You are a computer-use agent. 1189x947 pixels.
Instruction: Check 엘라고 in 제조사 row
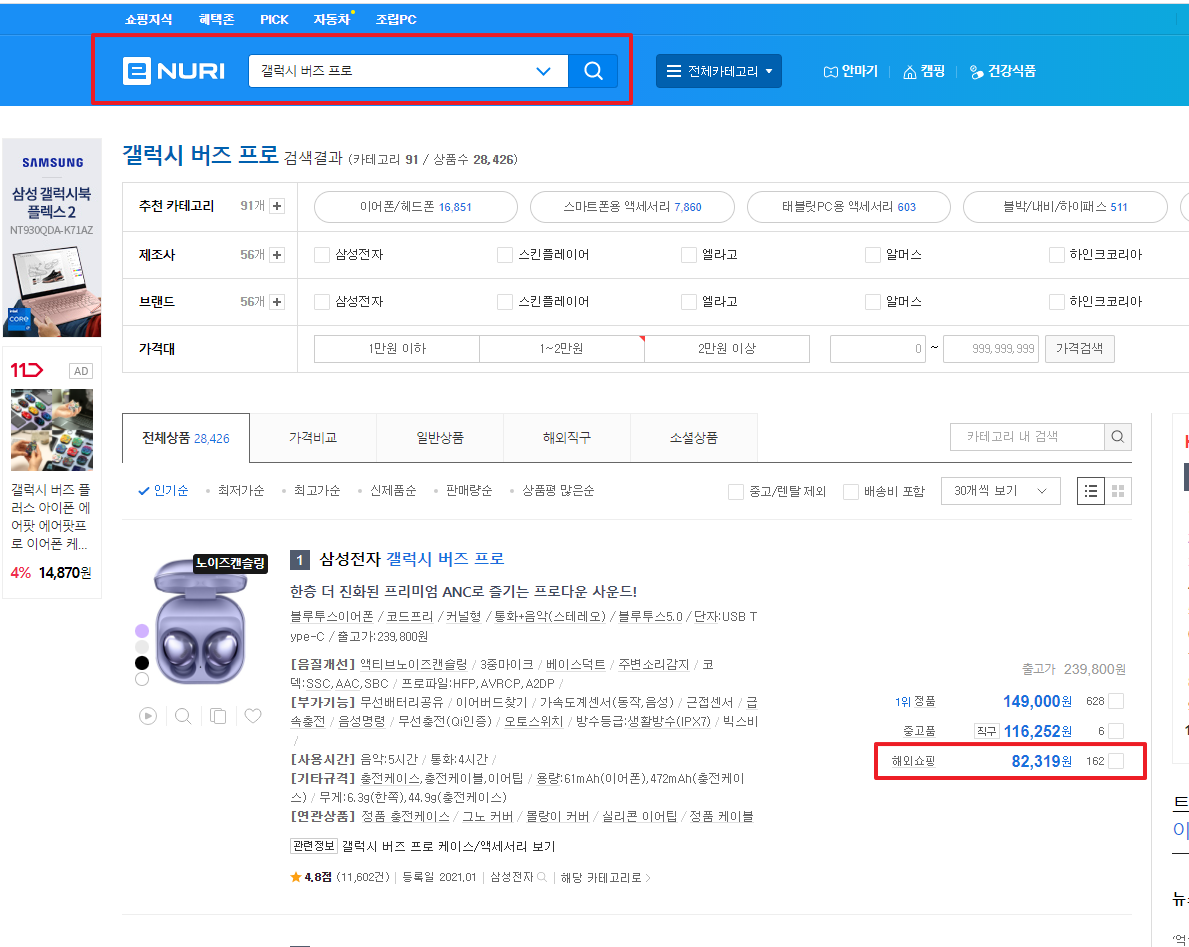689,255
